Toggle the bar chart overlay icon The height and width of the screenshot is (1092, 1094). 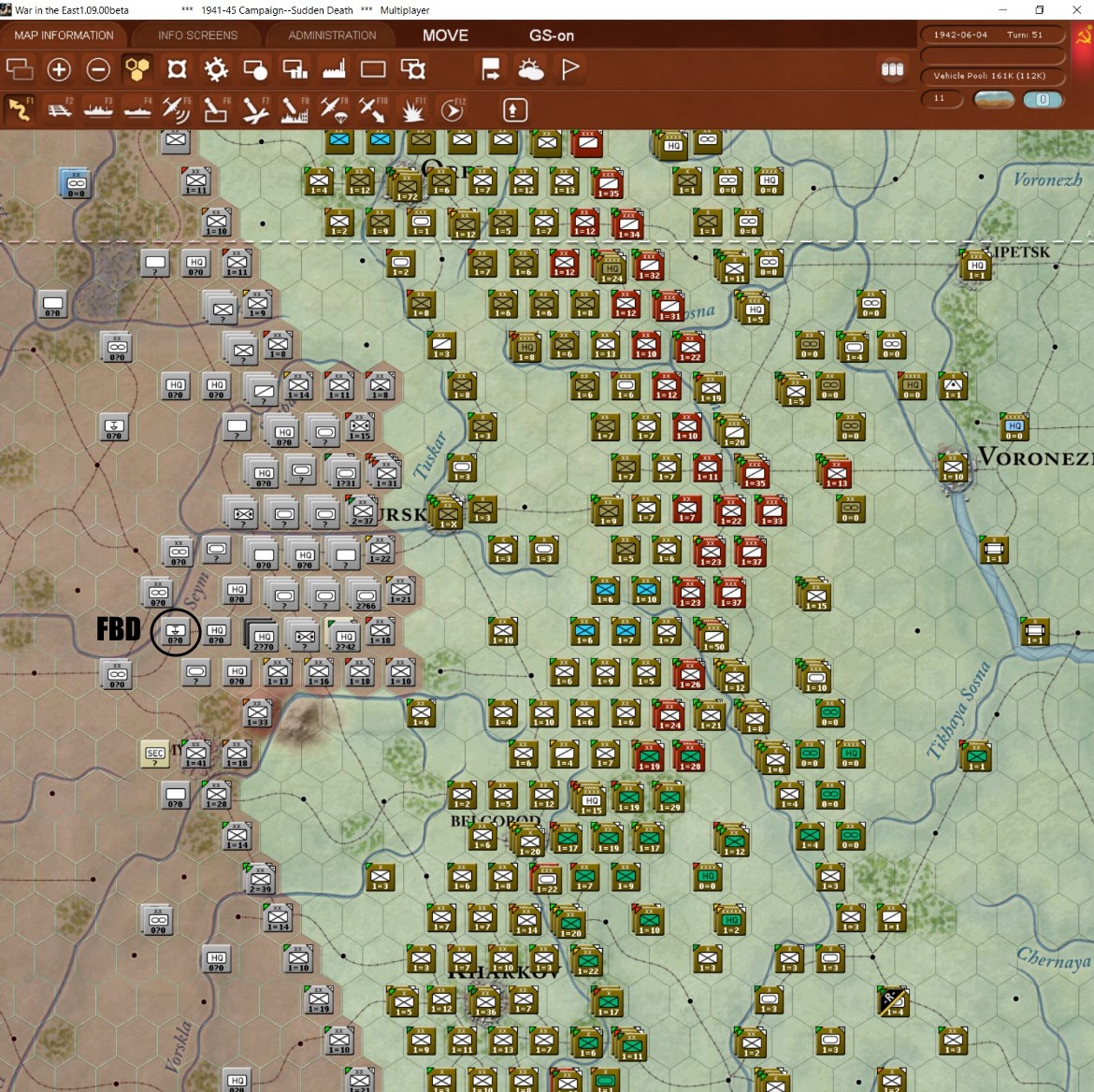pos(295,69)
